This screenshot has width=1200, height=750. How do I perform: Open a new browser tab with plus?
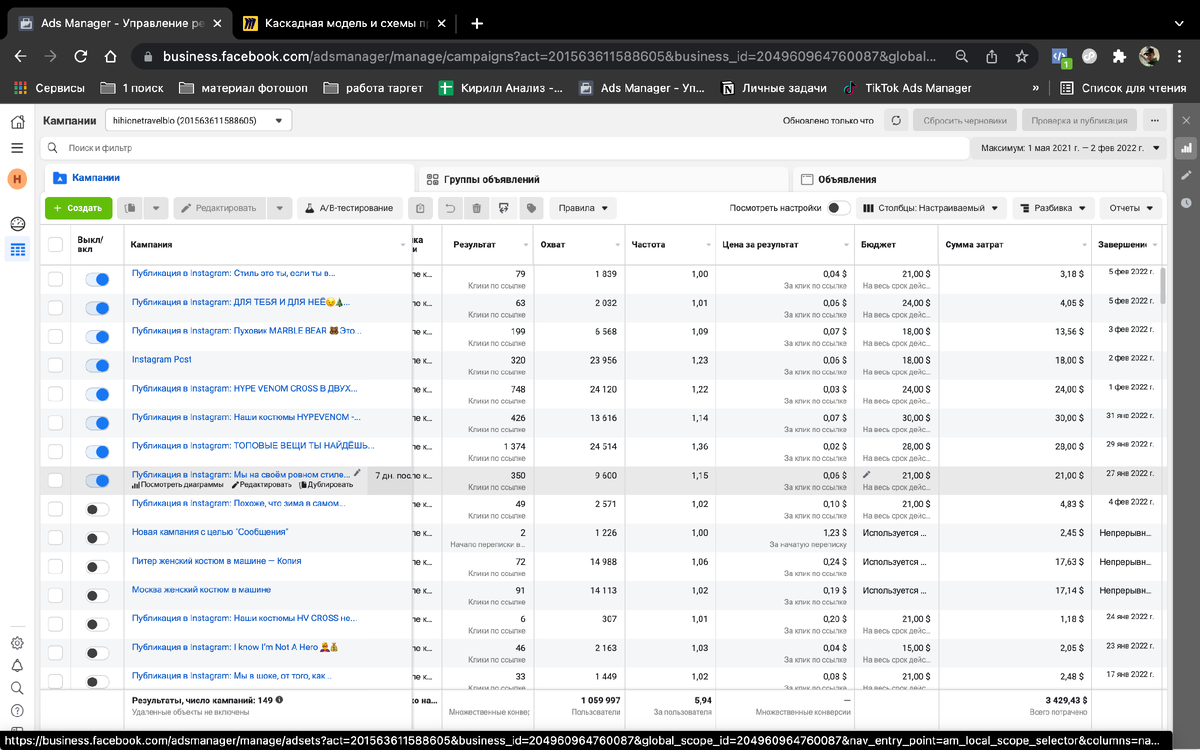(x=477, y=23)
